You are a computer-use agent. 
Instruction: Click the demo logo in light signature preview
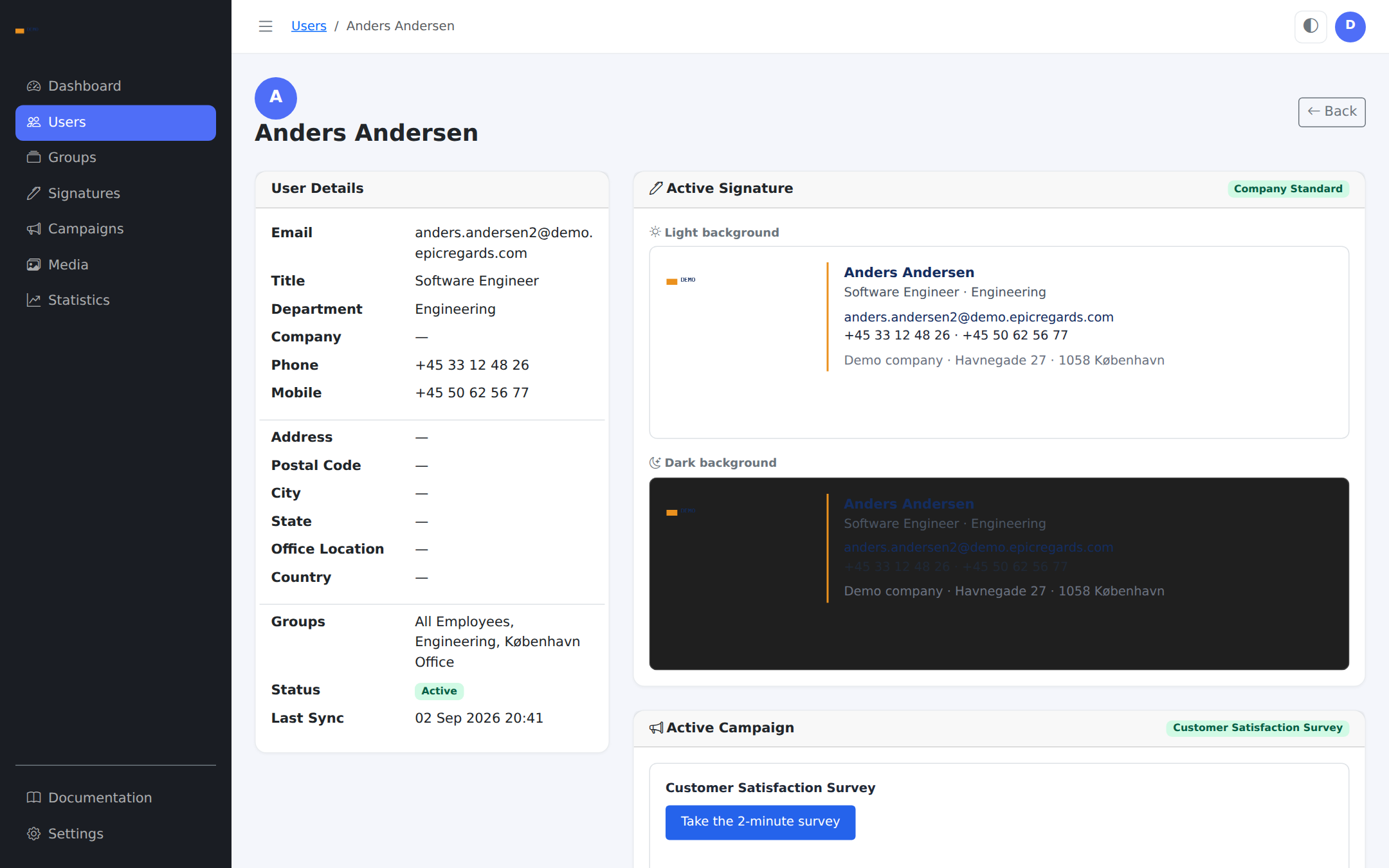point(681,280)
